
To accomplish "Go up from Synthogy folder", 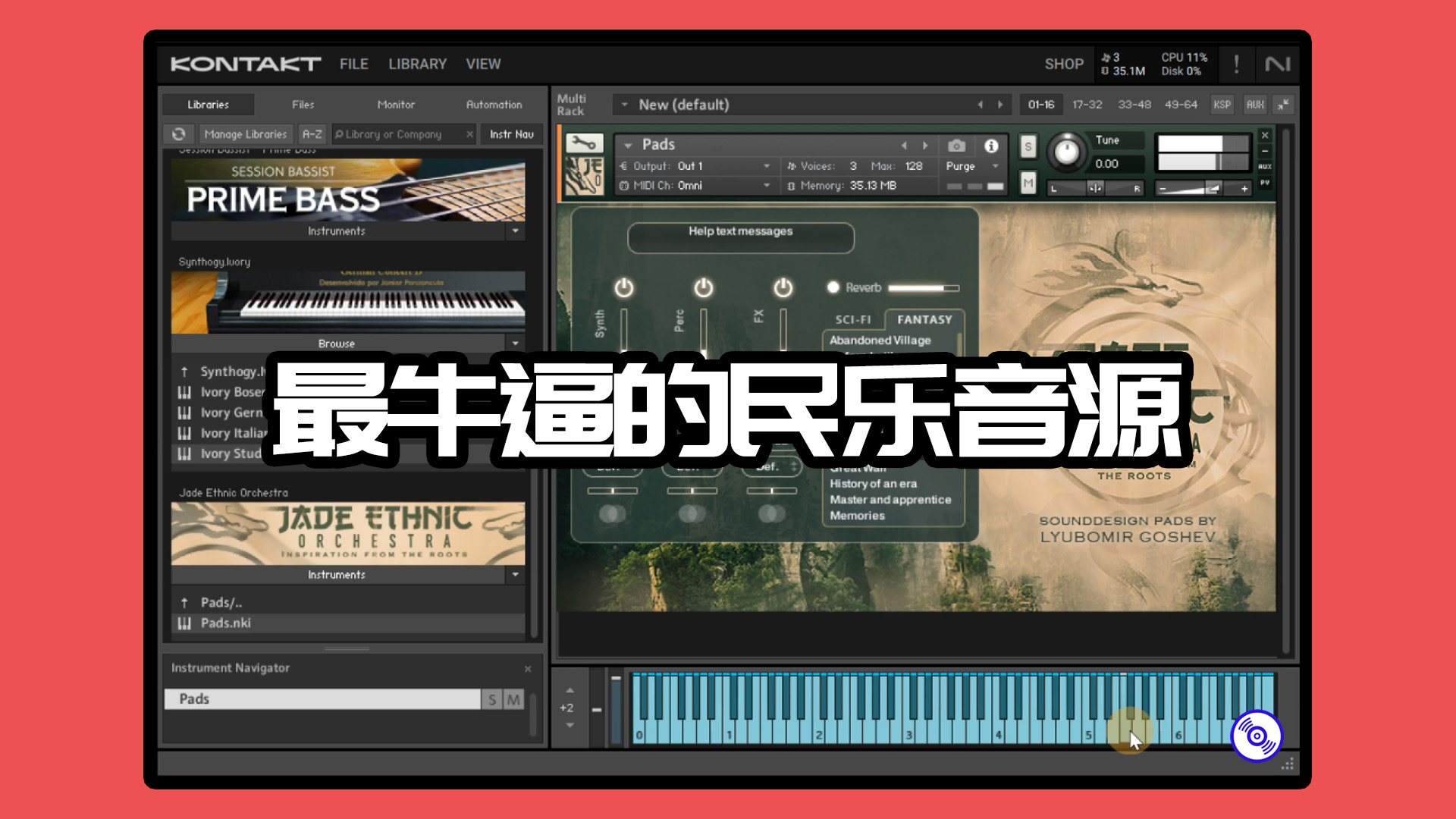I will (x=184, y=372).
